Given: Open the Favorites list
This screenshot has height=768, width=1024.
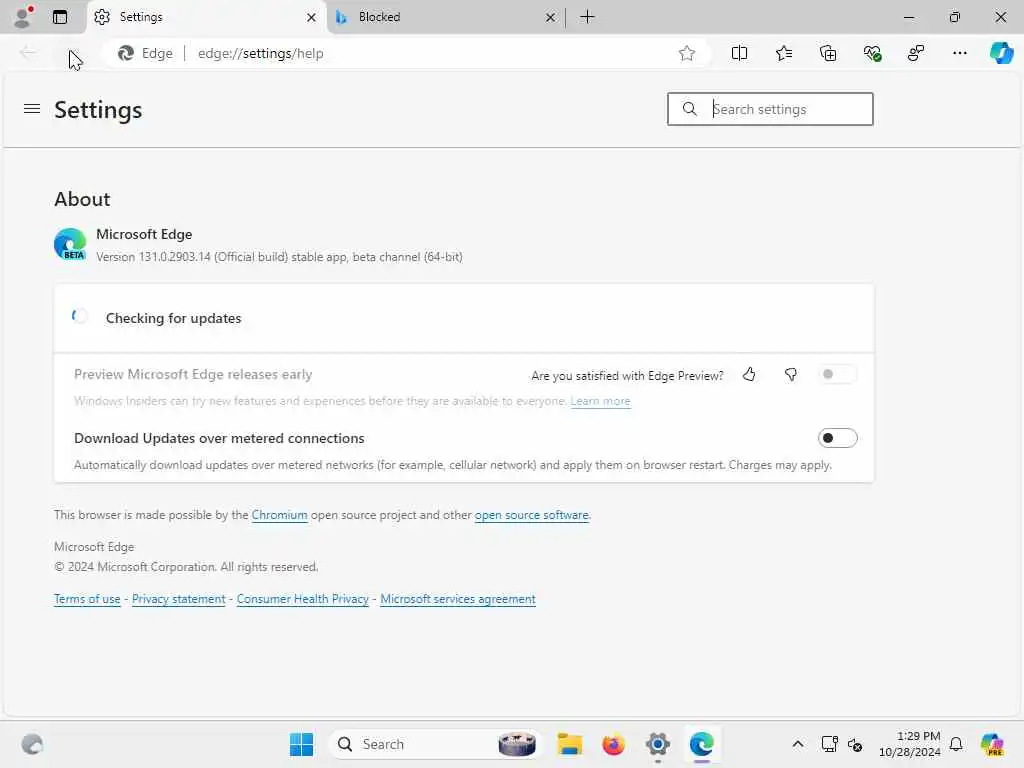Looking at the screenshot, I should coord(784,54).
